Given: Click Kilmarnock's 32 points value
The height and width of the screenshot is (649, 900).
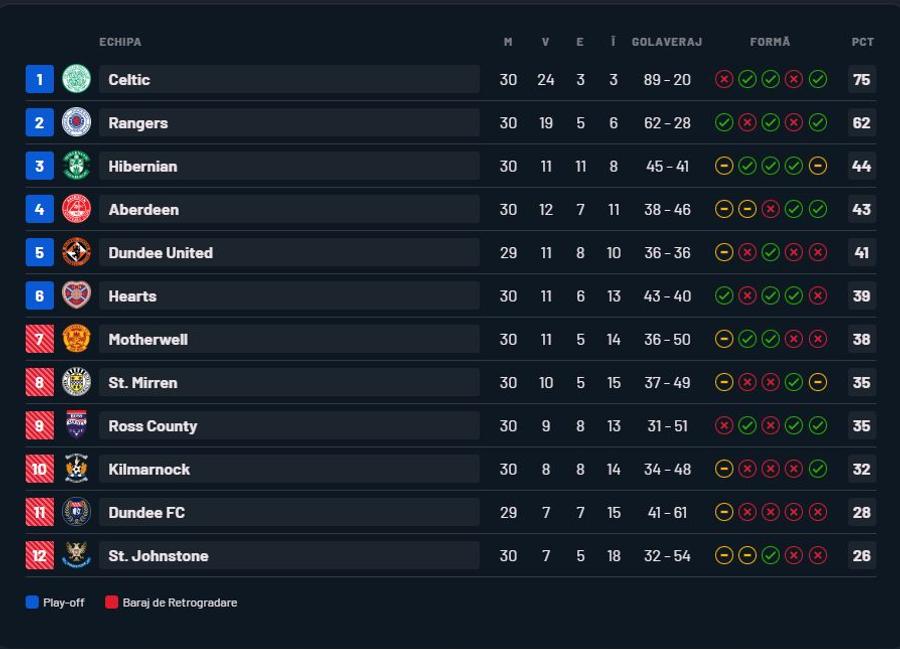Looking at the screenshot, I should 862,469.
